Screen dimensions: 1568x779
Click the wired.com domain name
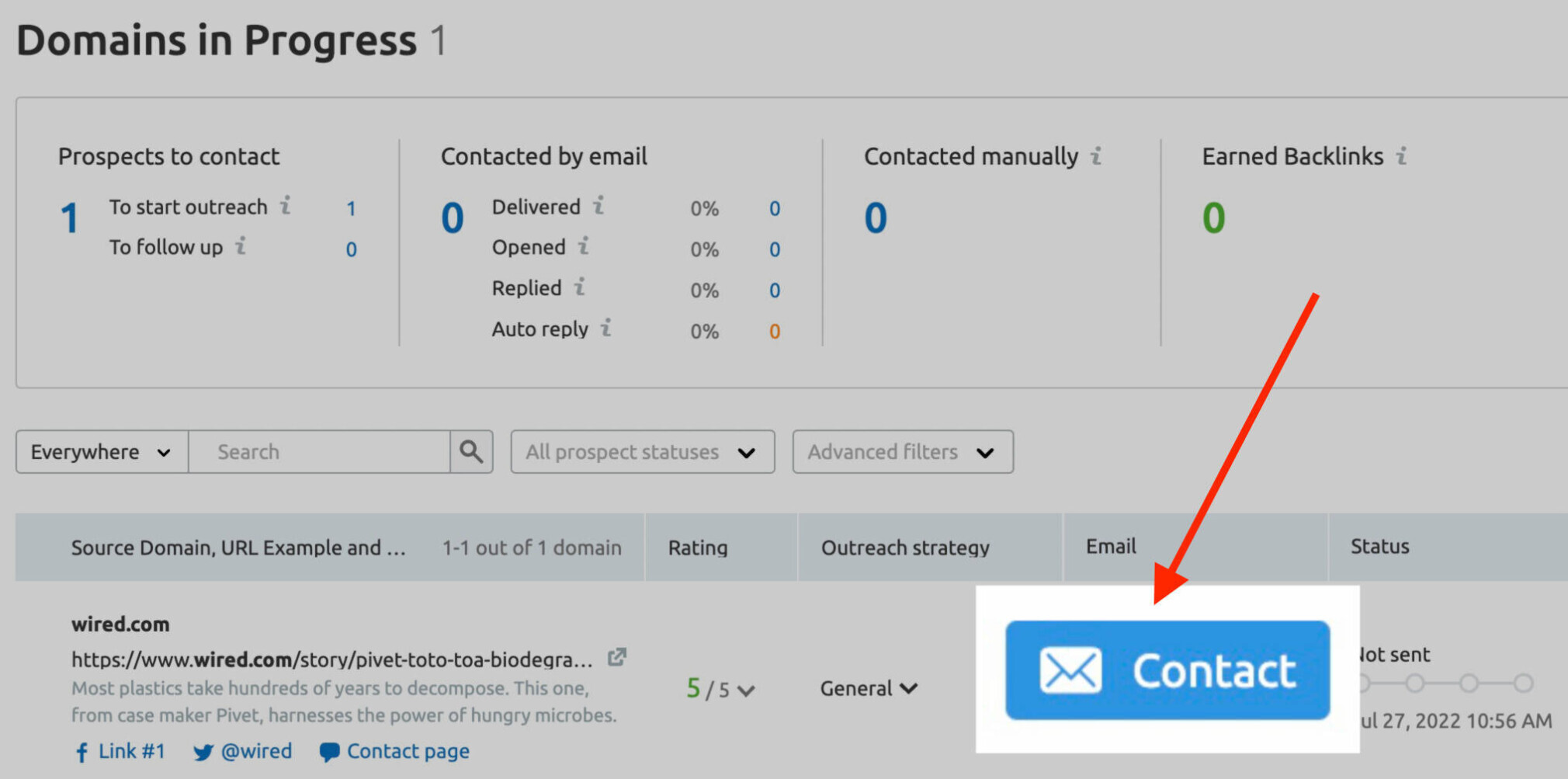(x=120, y=624)
